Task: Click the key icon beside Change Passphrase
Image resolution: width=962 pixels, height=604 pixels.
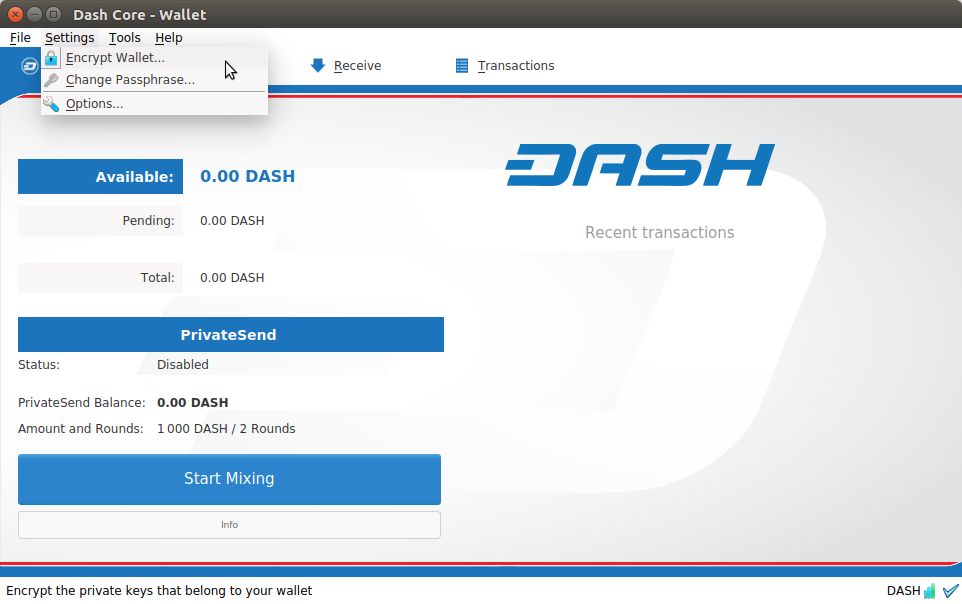Action: (52, 80)
